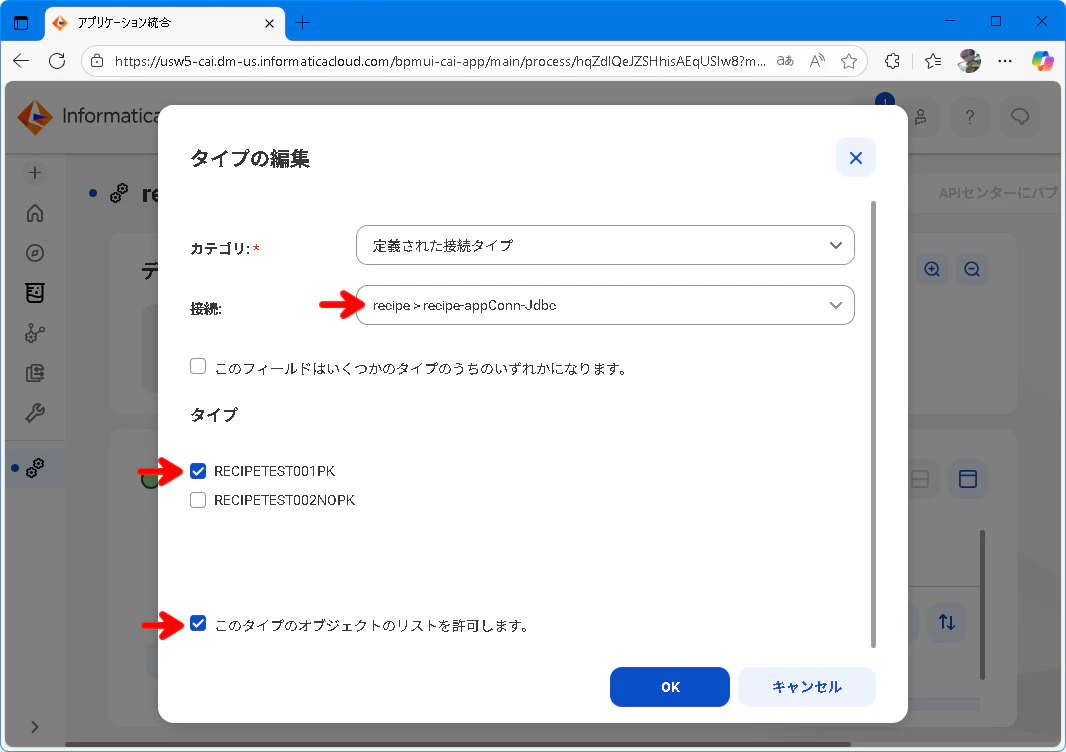Close the タイプの編集 dialog with X

(x=855, y=158)
